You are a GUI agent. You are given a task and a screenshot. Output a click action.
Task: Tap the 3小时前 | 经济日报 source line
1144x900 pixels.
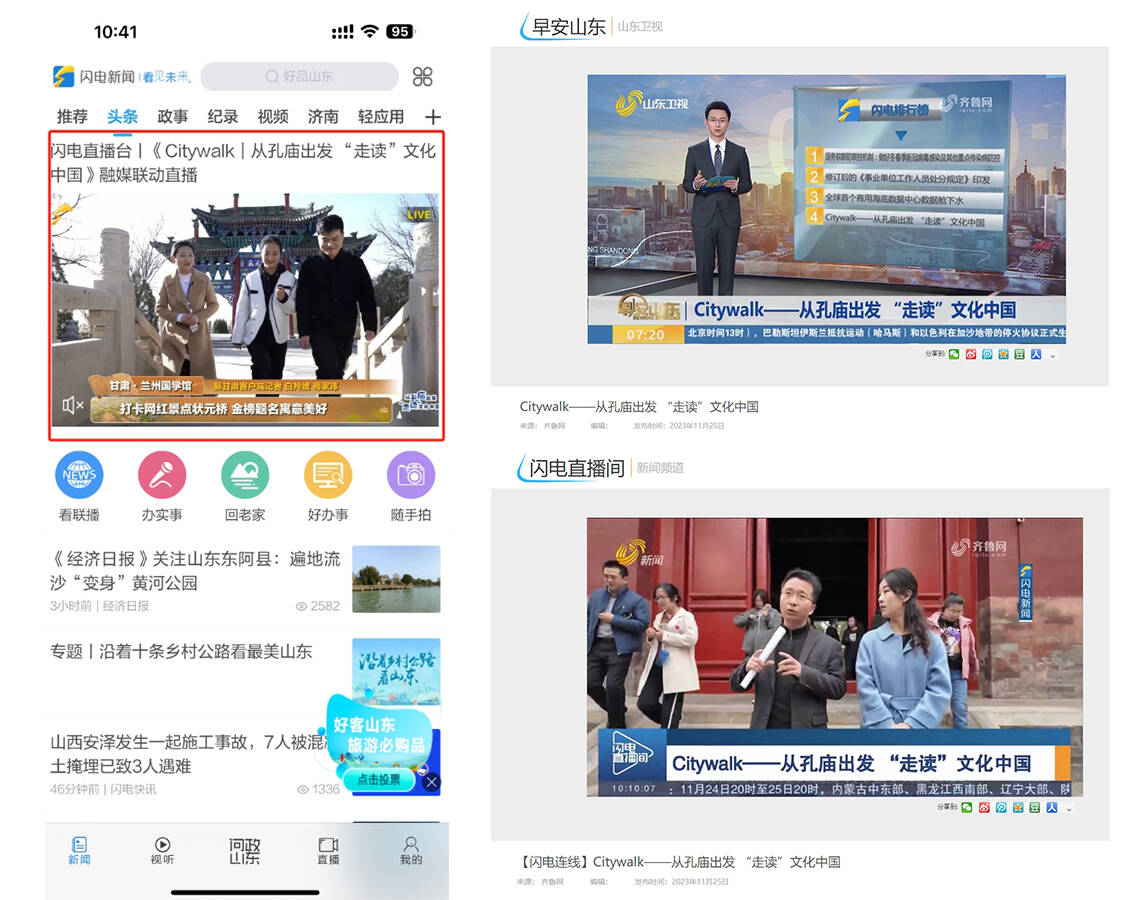click(x=99, y=606)
